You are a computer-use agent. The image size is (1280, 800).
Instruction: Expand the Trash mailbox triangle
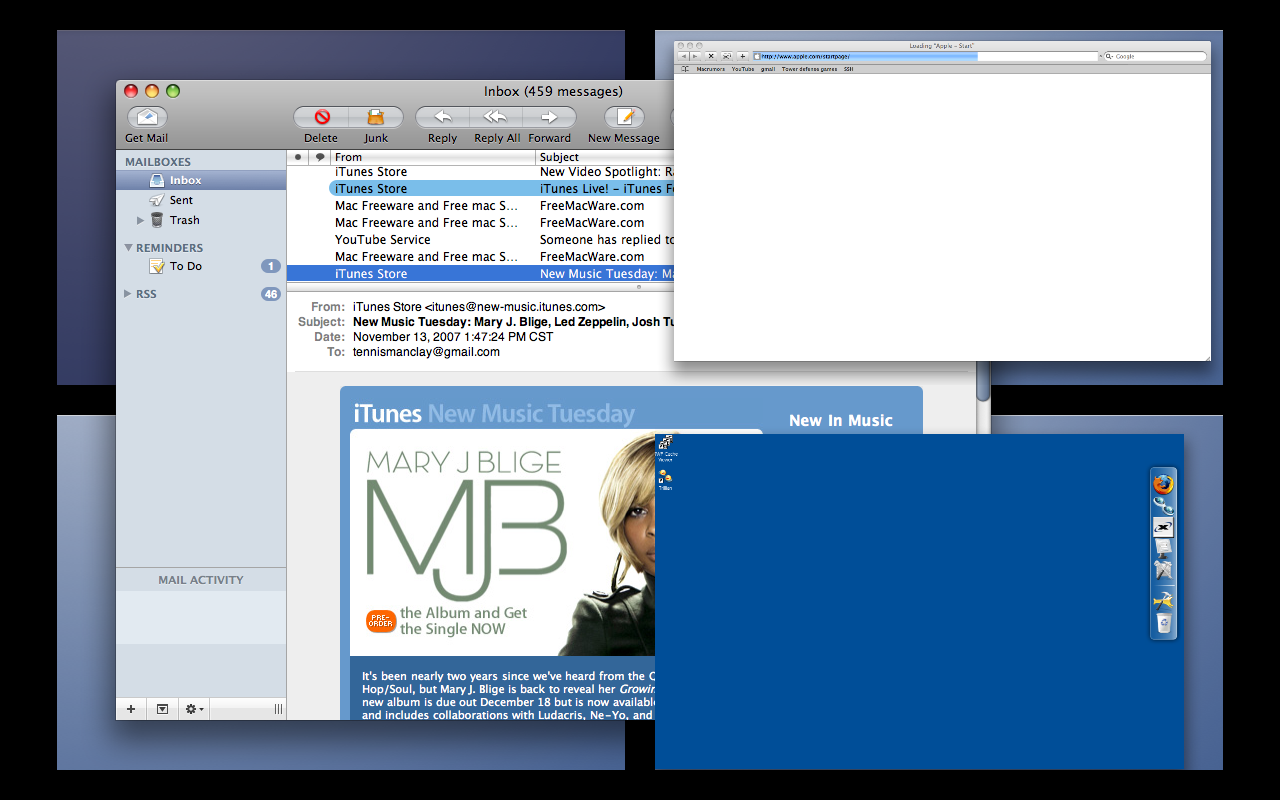[141, 220]
